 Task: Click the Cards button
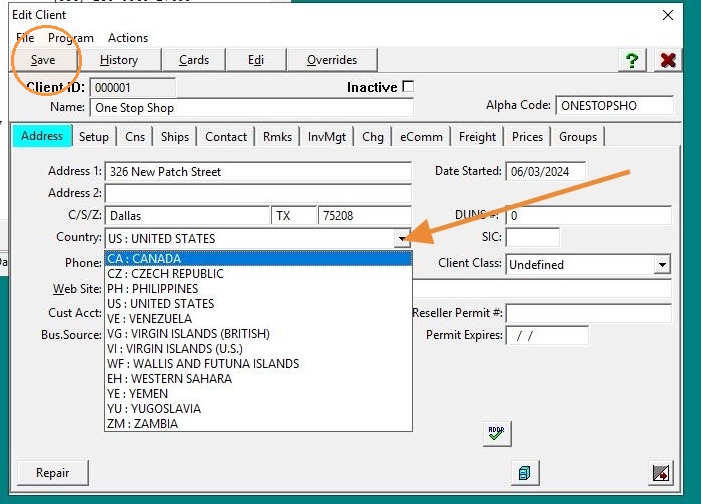pos(194,60)
